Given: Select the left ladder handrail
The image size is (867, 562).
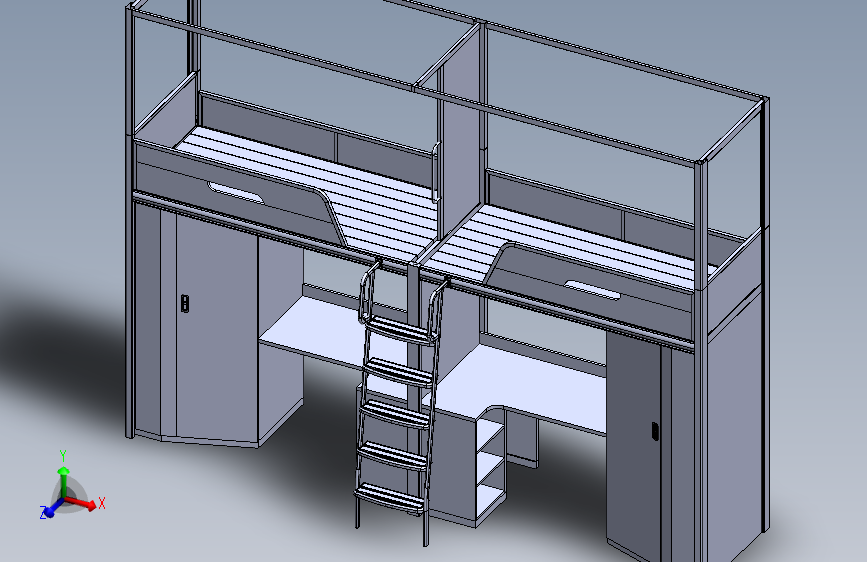Looking at the screenshot, I should click(366, 292).
